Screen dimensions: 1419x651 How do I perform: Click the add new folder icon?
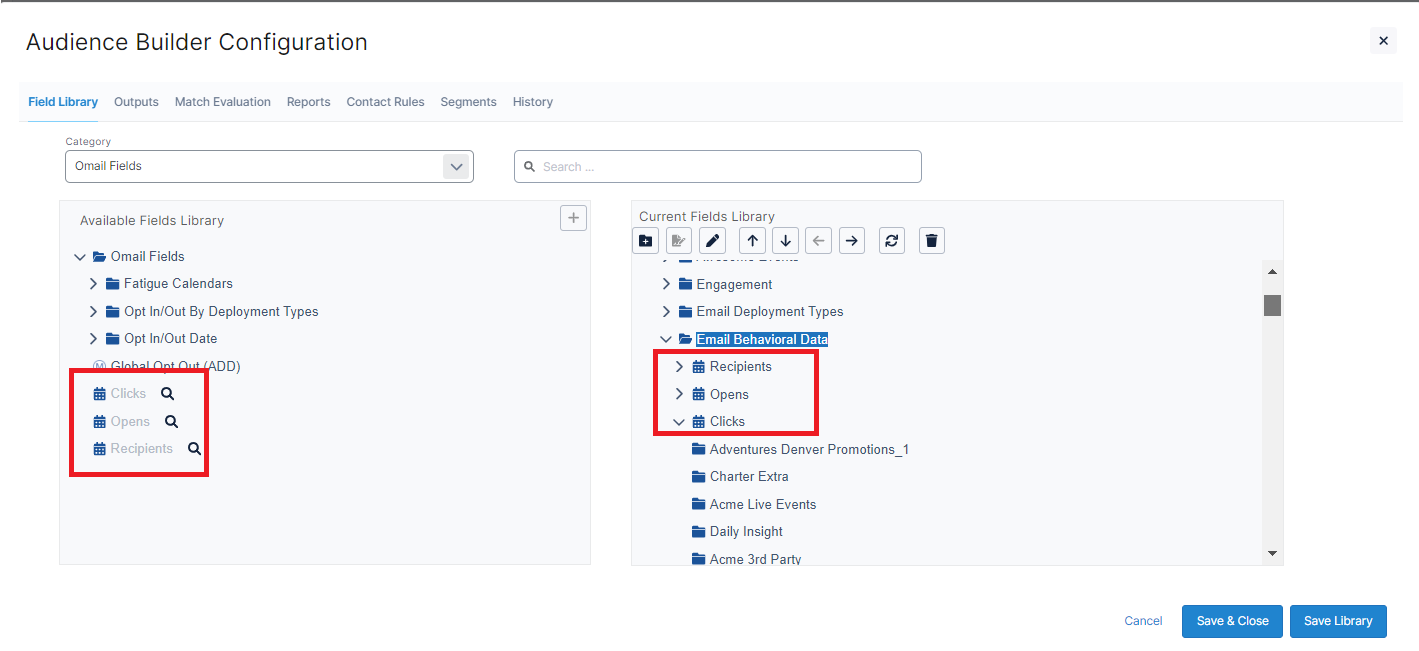coord(646,241)
